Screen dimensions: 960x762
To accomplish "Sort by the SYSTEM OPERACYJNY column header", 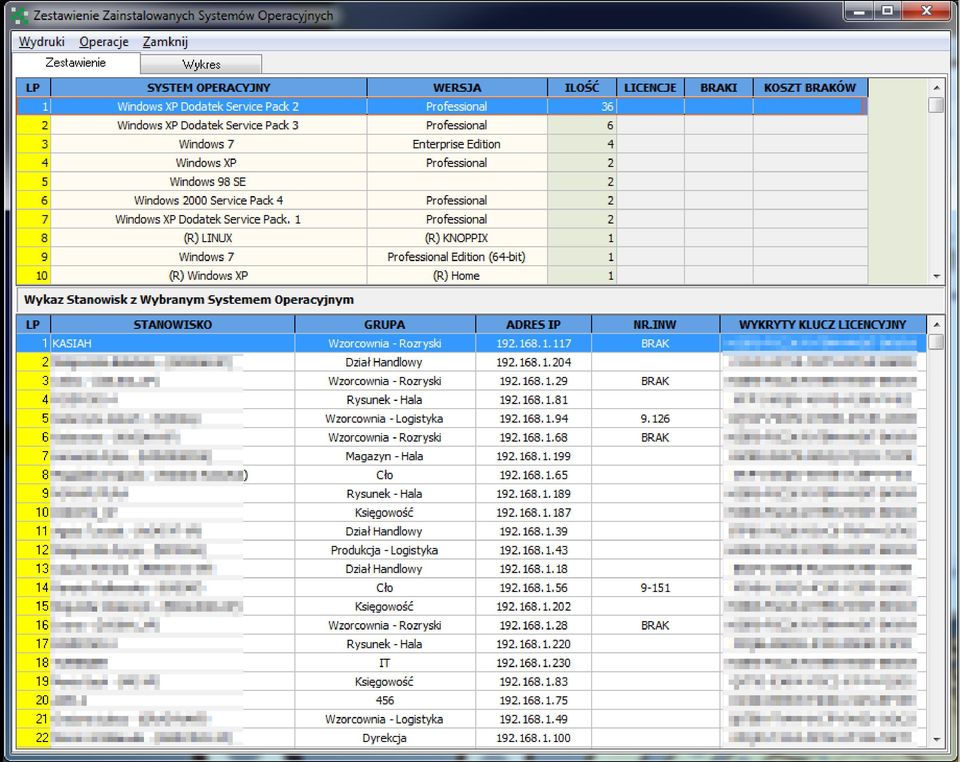I will coord(208,88).
